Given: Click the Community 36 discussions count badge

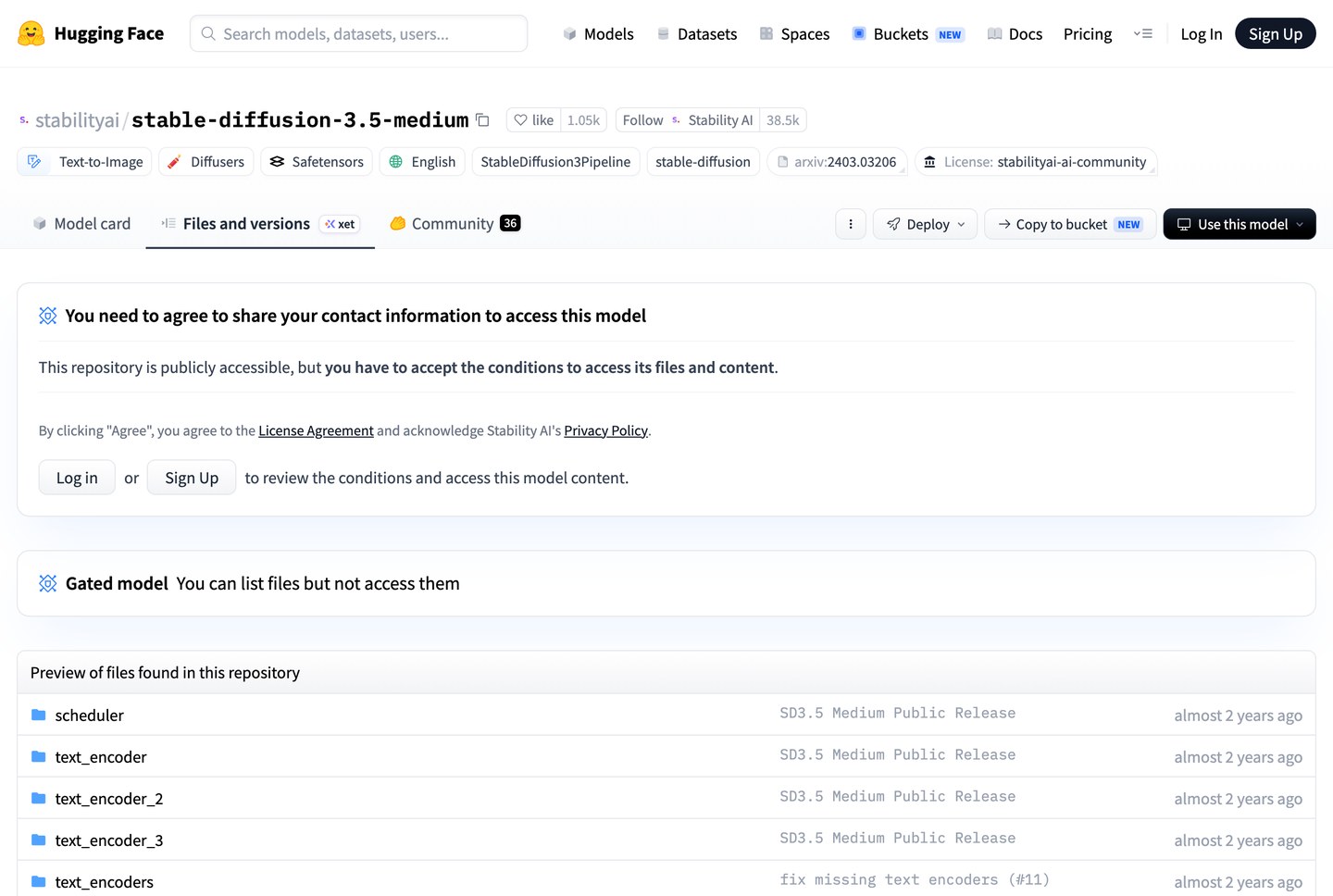Looking at the screenshot, I should click(510, 223).
